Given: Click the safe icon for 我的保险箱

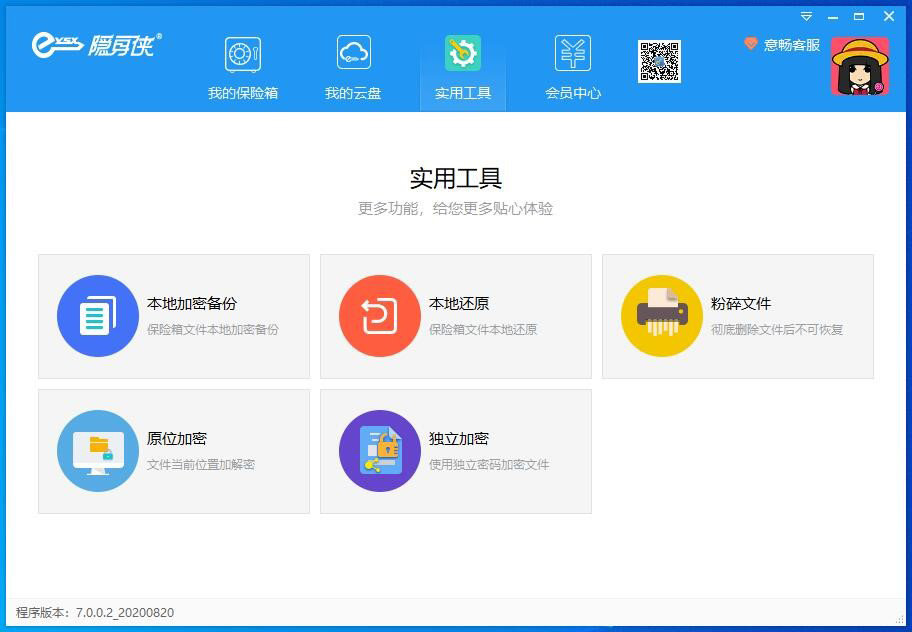Looking at the screenshot, I should (x=243, y=54).
